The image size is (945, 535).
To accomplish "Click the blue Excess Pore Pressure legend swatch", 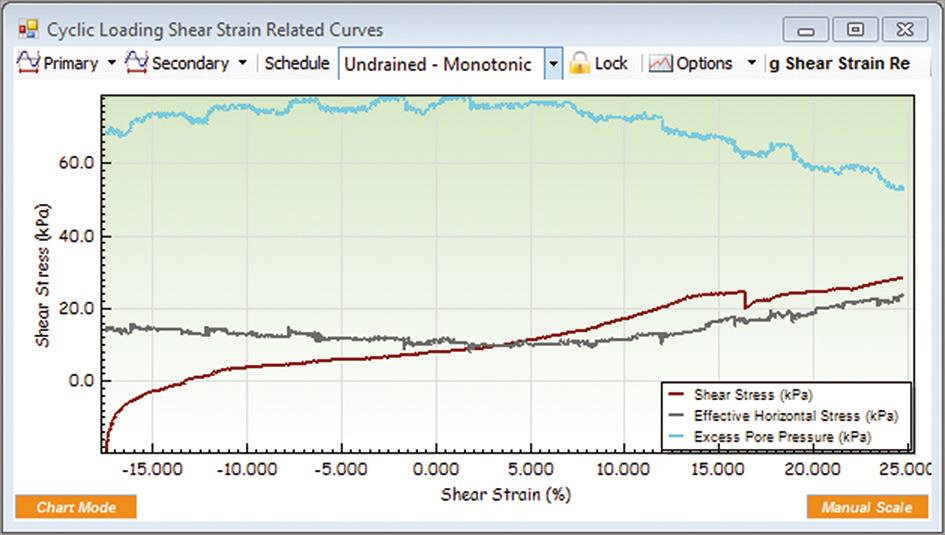I will [679, 437].
